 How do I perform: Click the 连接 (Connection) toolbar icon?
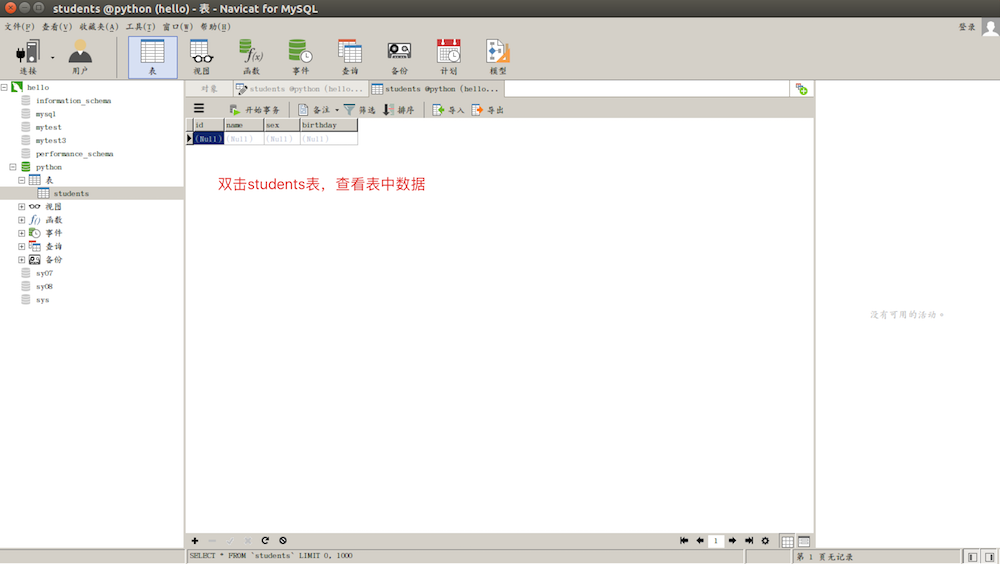[27, 56]
